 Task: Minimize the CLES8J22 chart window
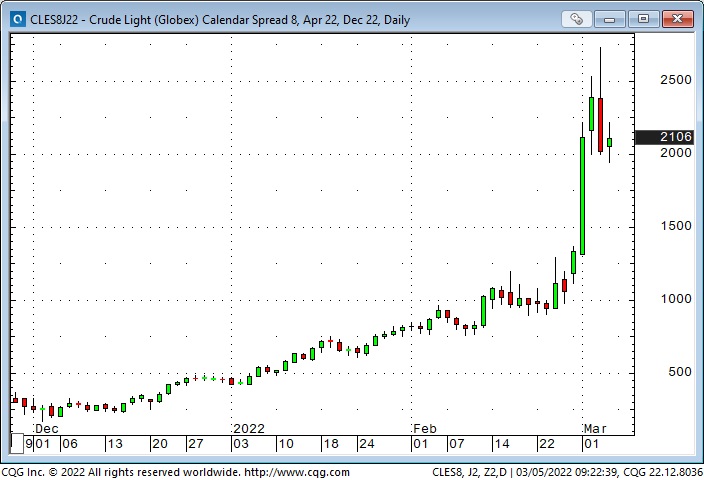tap(610, 19)
